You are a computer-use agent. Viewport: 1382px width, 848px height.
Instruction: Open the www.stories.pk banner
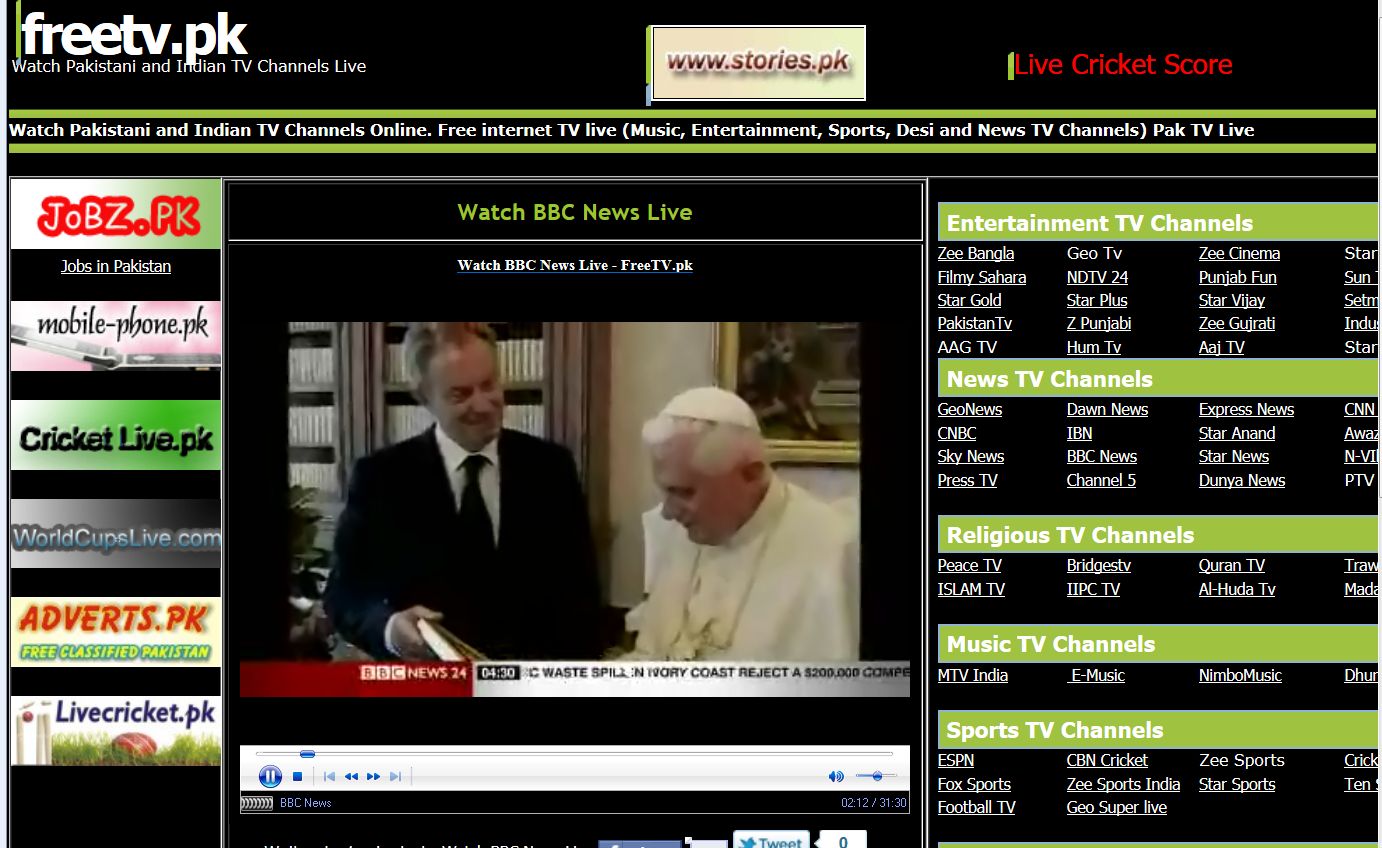pyautogui.click(x=758, y=63)
